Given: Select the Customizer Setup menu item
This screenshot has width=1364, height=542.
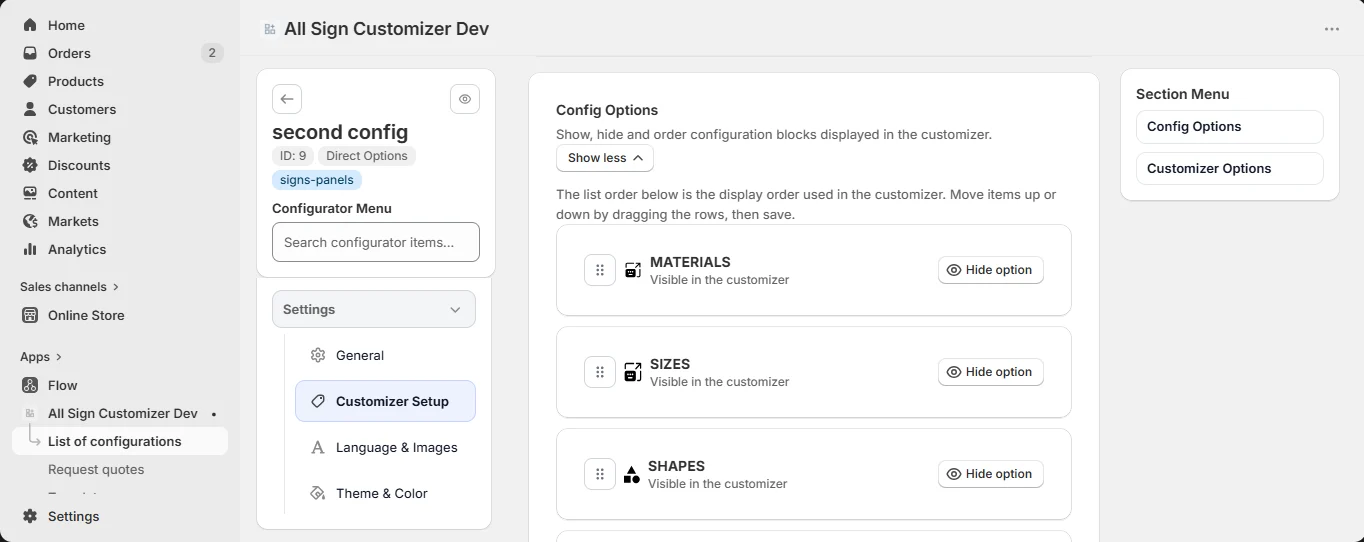Looking at the screenshot, I should click(385, 401).
